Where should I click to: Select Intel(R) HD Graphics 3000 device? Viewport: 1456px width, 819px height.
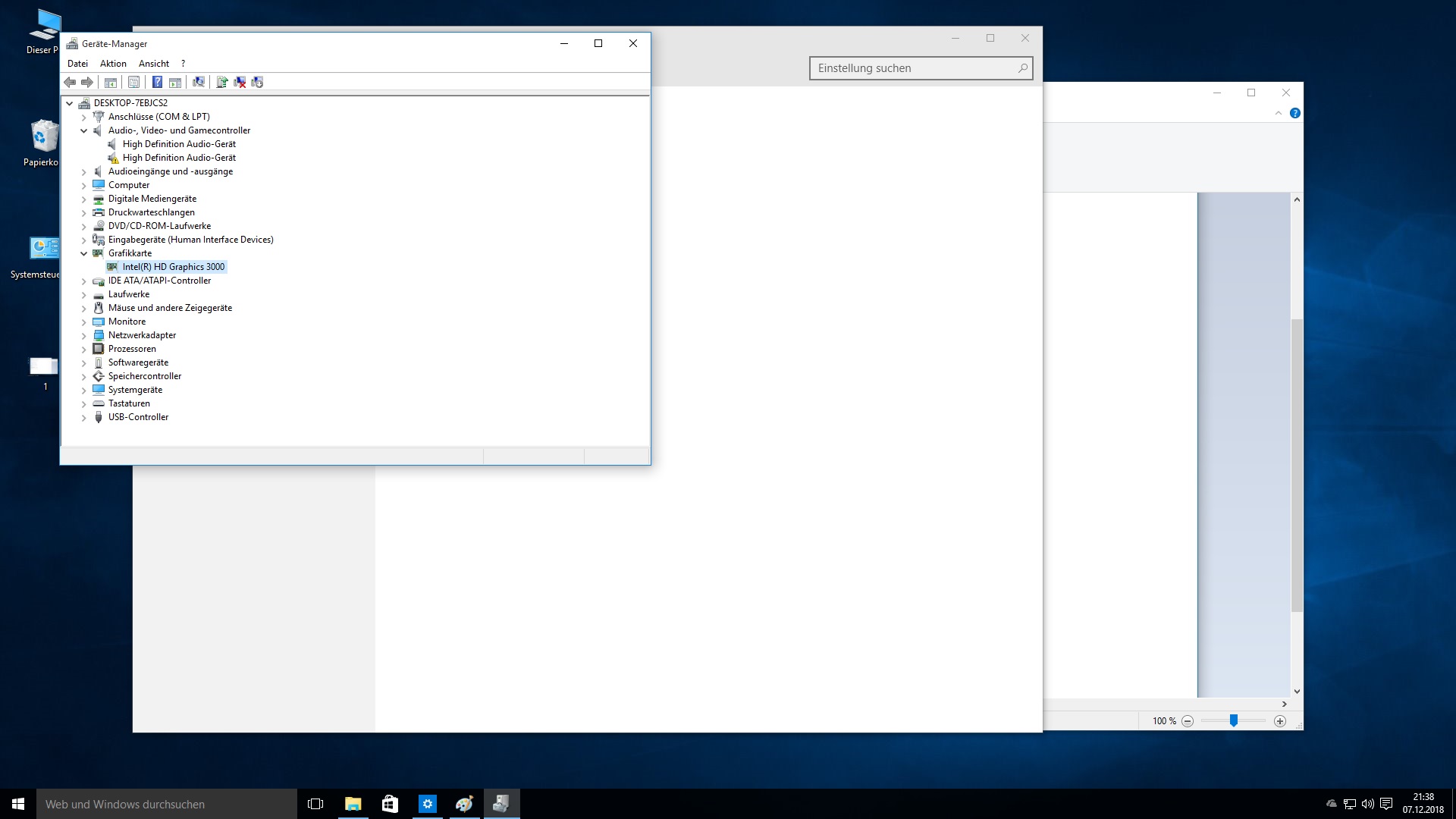(x=173, y=267)
